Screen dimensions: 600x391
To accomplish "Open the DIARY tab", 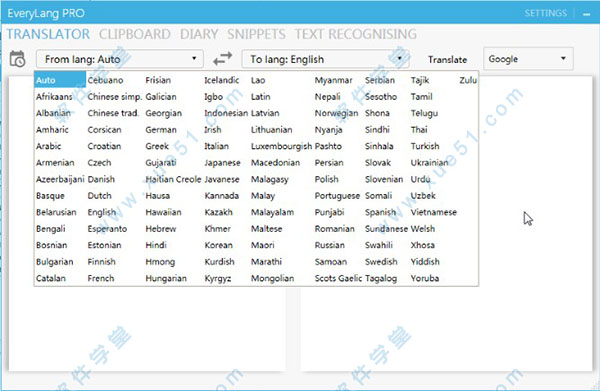I will pyautogui.click(x=199, y=34).
